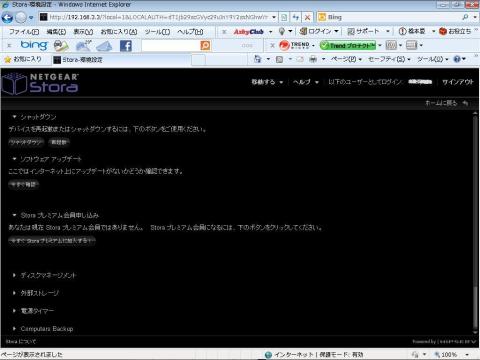Viewport: 480px width, 360px height.
Task: Click the browser Back arrow button
Action: (8, 17)
